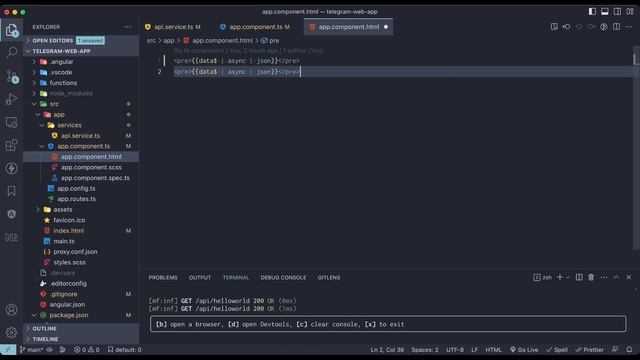
Task: Click errors and warnings count in status bar
Action: [x=87, y=350]
